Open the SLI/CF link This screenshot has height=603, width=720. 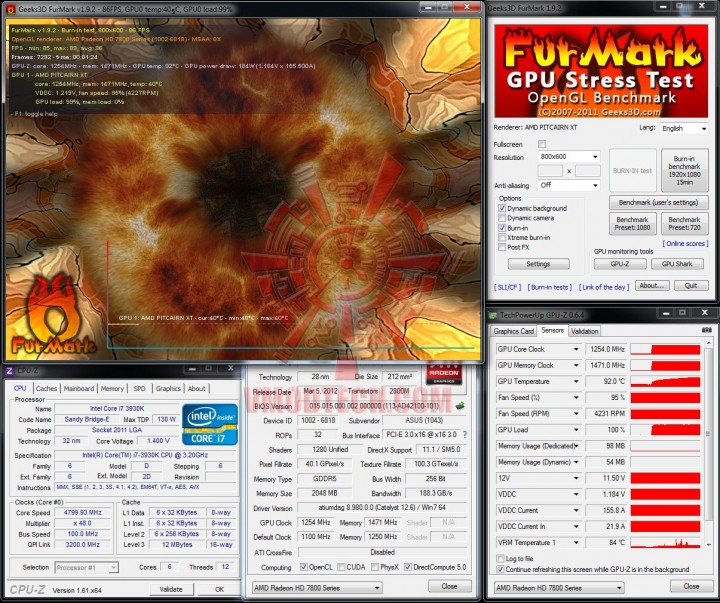(507, 287)
